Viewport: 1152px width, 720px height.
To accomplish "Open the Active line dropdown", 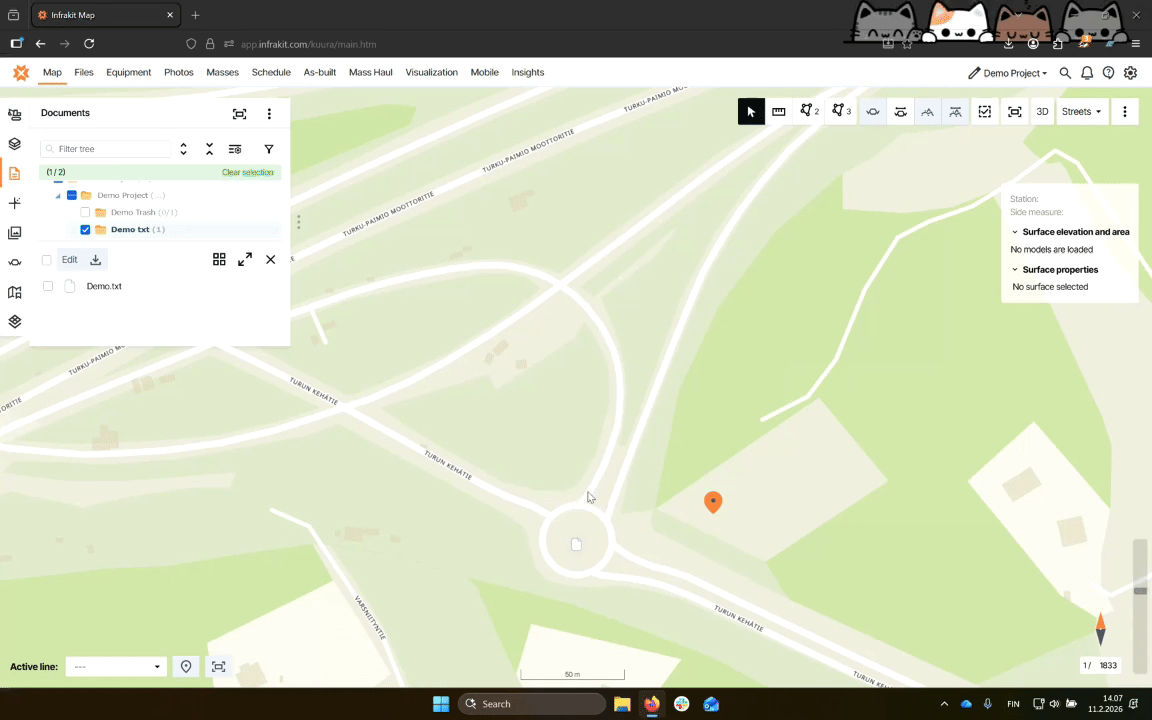I will coord(116,666).
